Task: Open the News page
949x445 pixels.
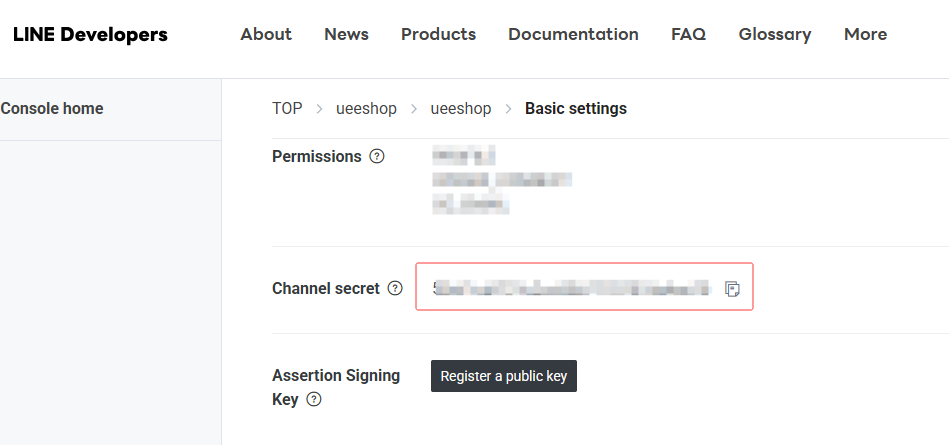Action: (346, 35)
